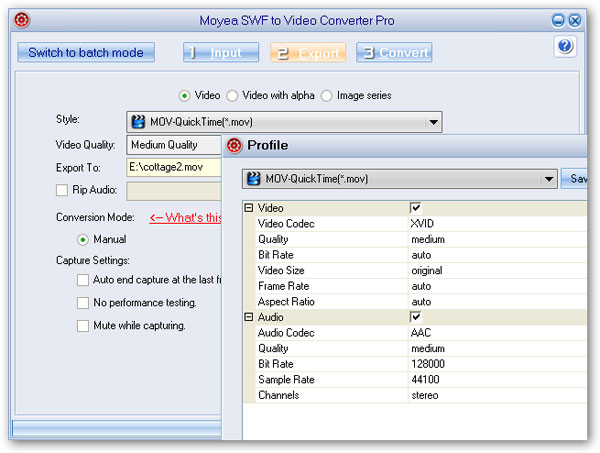Select Image series option
This screenshot has height=453, width=600.
[x=326, y=96]
